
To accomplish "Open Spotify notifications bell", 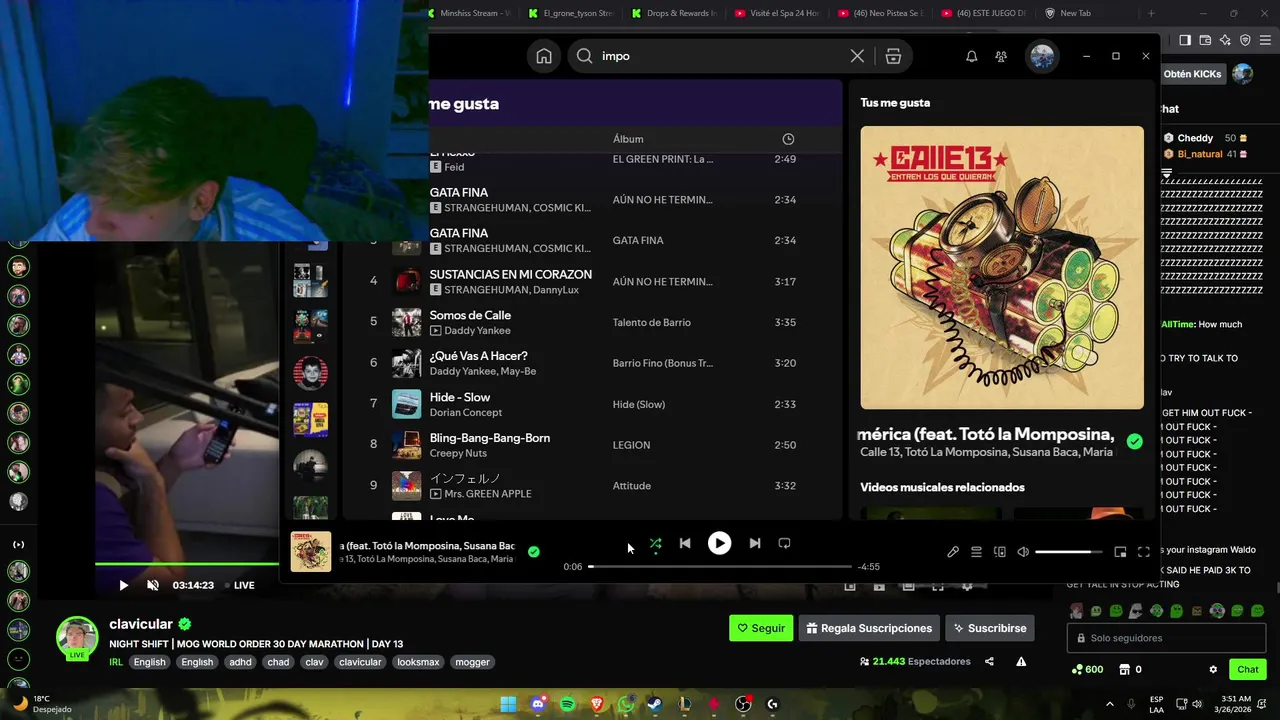I will 971,56.
